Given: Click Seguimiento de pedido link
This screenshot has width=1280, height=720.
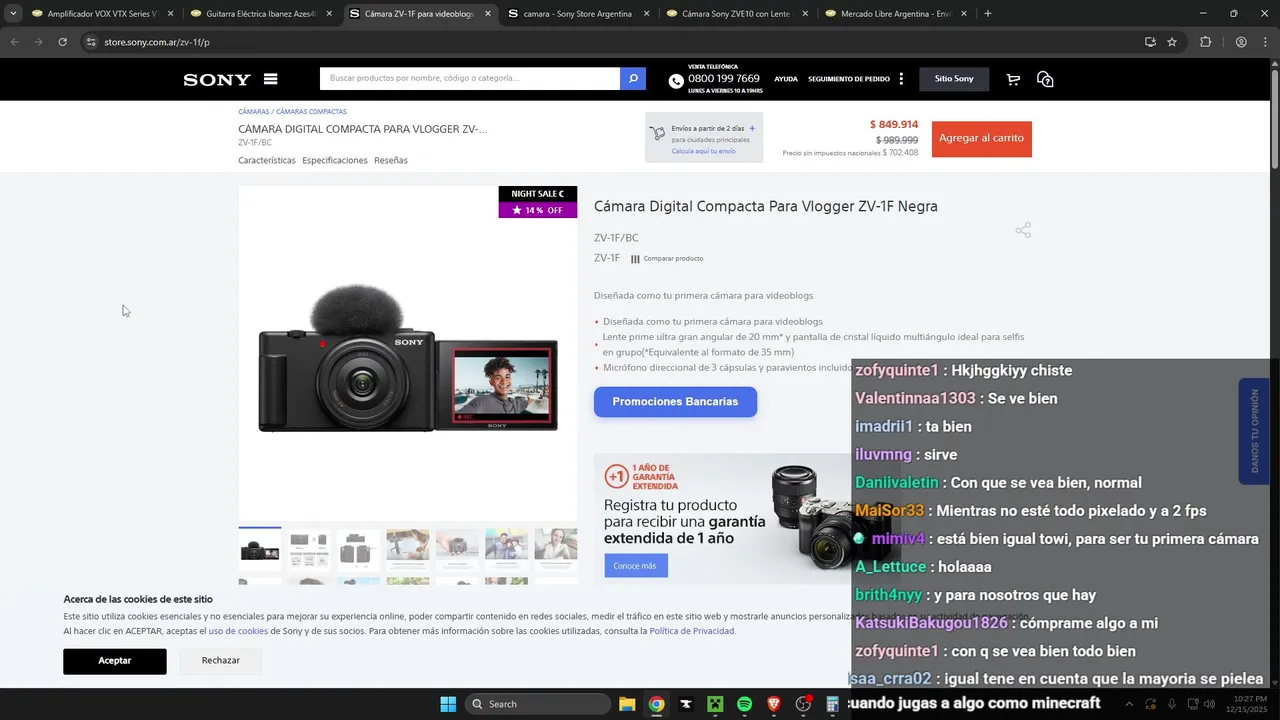Looking at the screenshot, I should [849, 79].
